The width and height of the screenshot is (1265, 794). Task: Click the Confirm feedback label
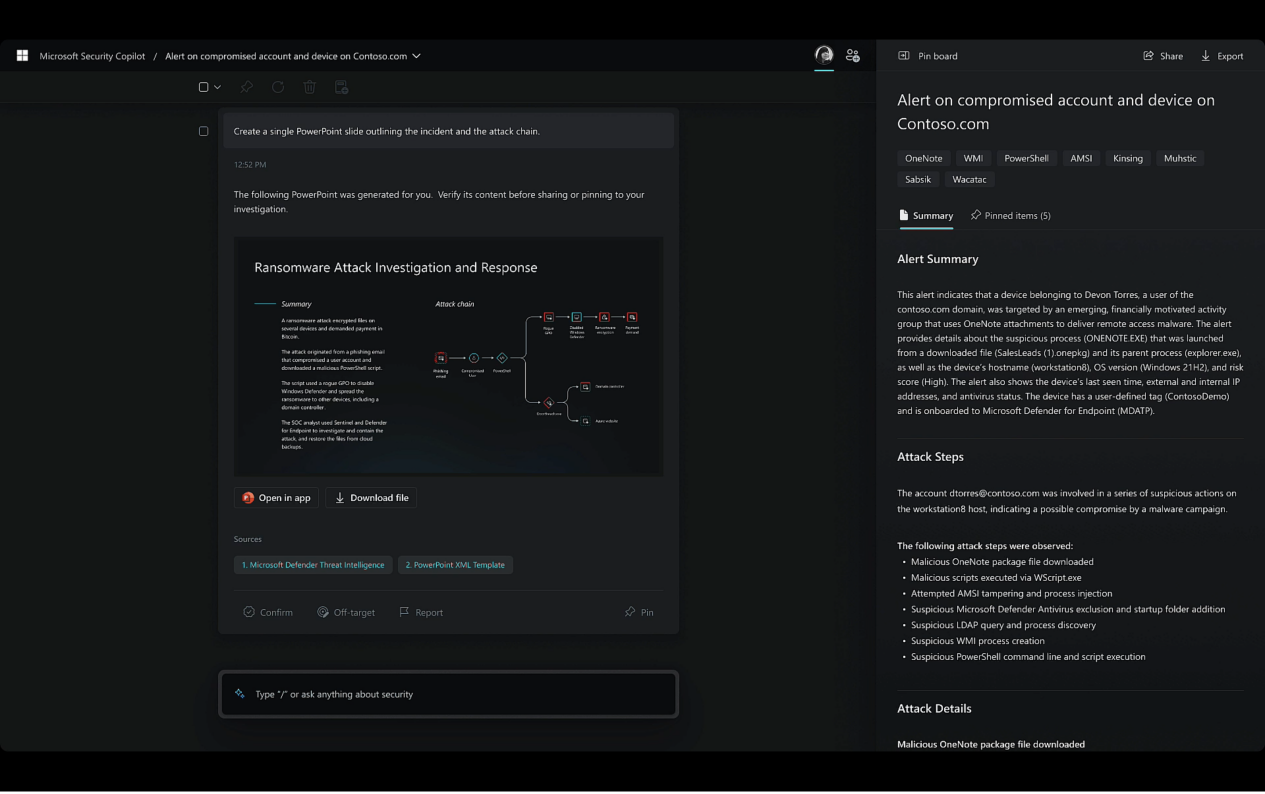tap(276, 612)
